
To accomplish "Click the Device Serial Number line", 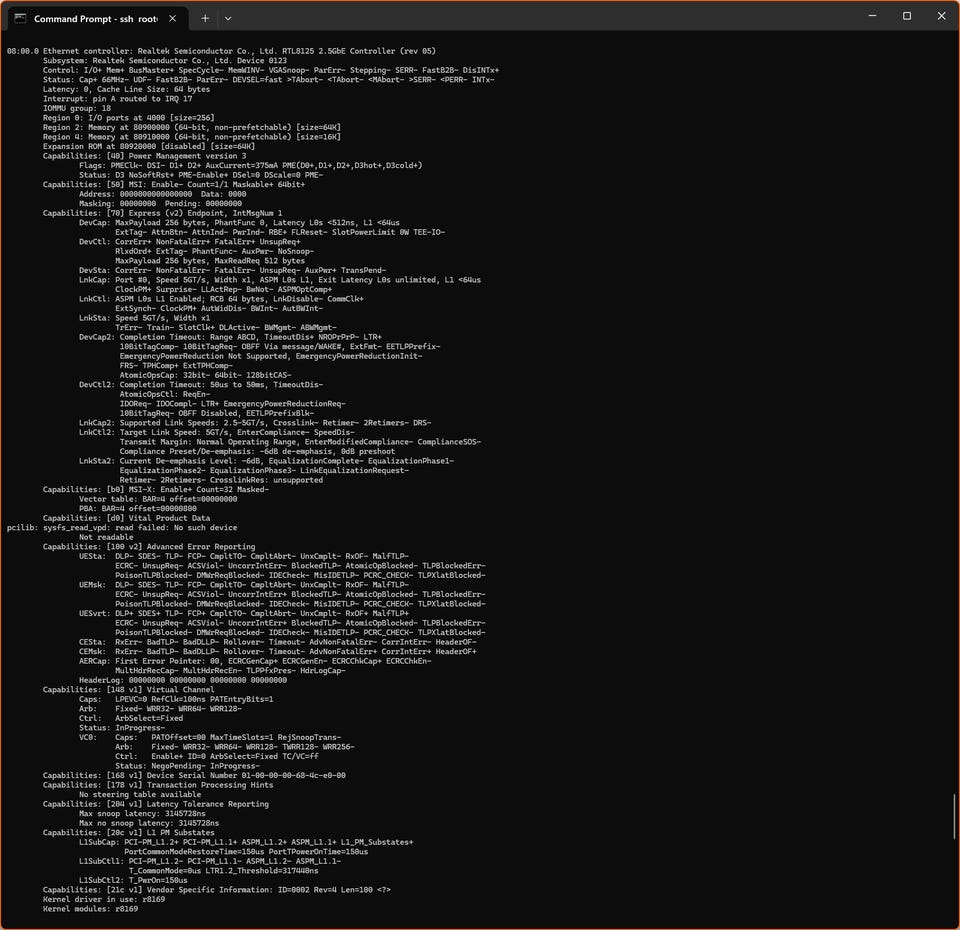I will [x=194, y=775].
